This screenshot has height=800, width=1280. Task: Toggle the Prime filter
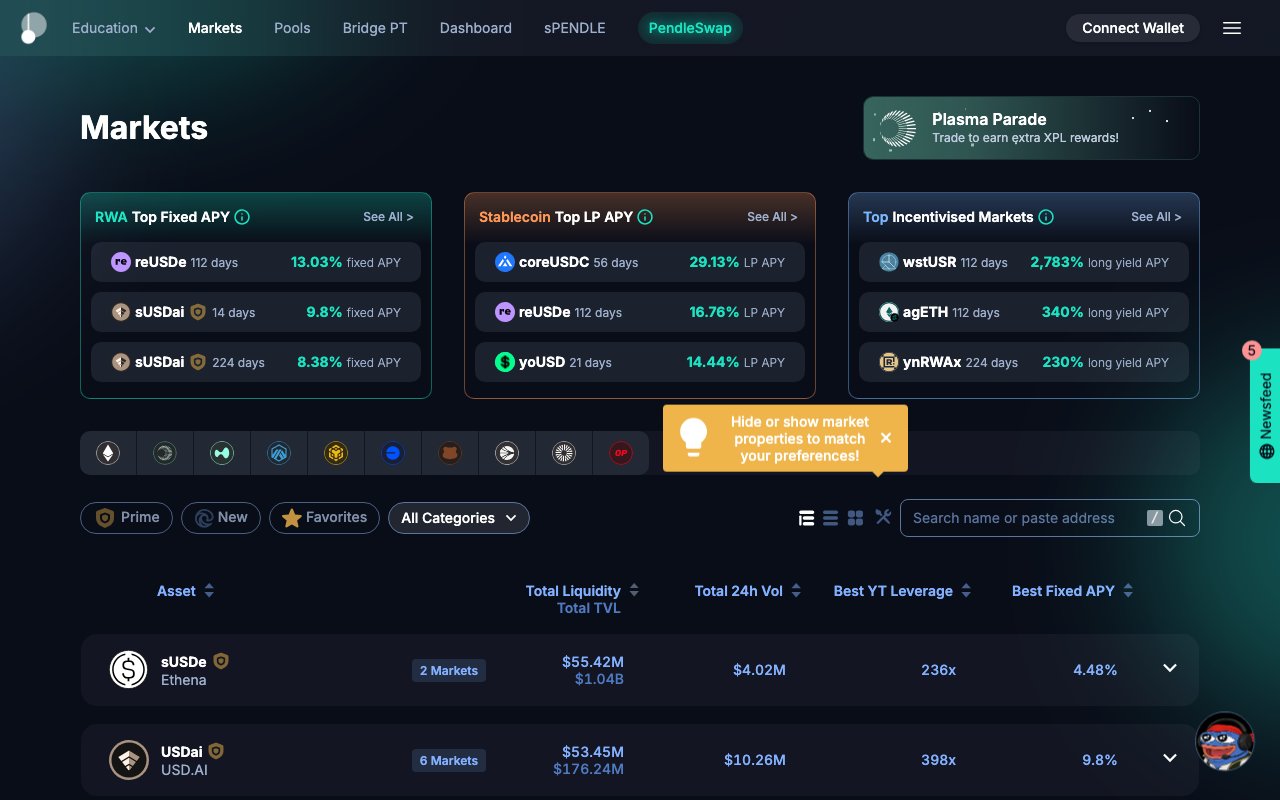pyautogui.click(x=126, y=517)
